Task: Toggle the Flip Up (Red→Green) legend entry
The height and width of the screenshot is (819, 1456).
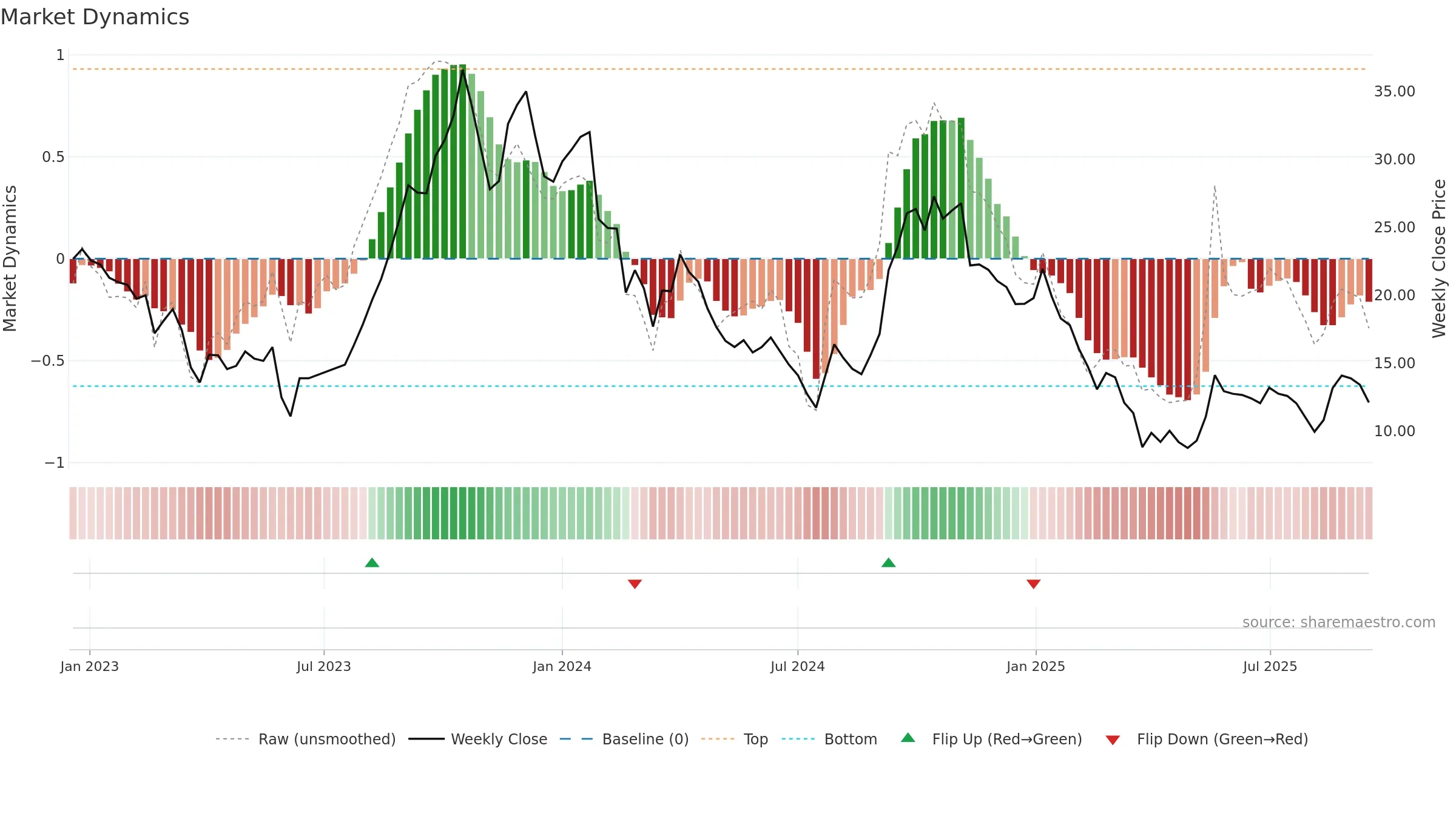Action: click(x=991, y=739)
